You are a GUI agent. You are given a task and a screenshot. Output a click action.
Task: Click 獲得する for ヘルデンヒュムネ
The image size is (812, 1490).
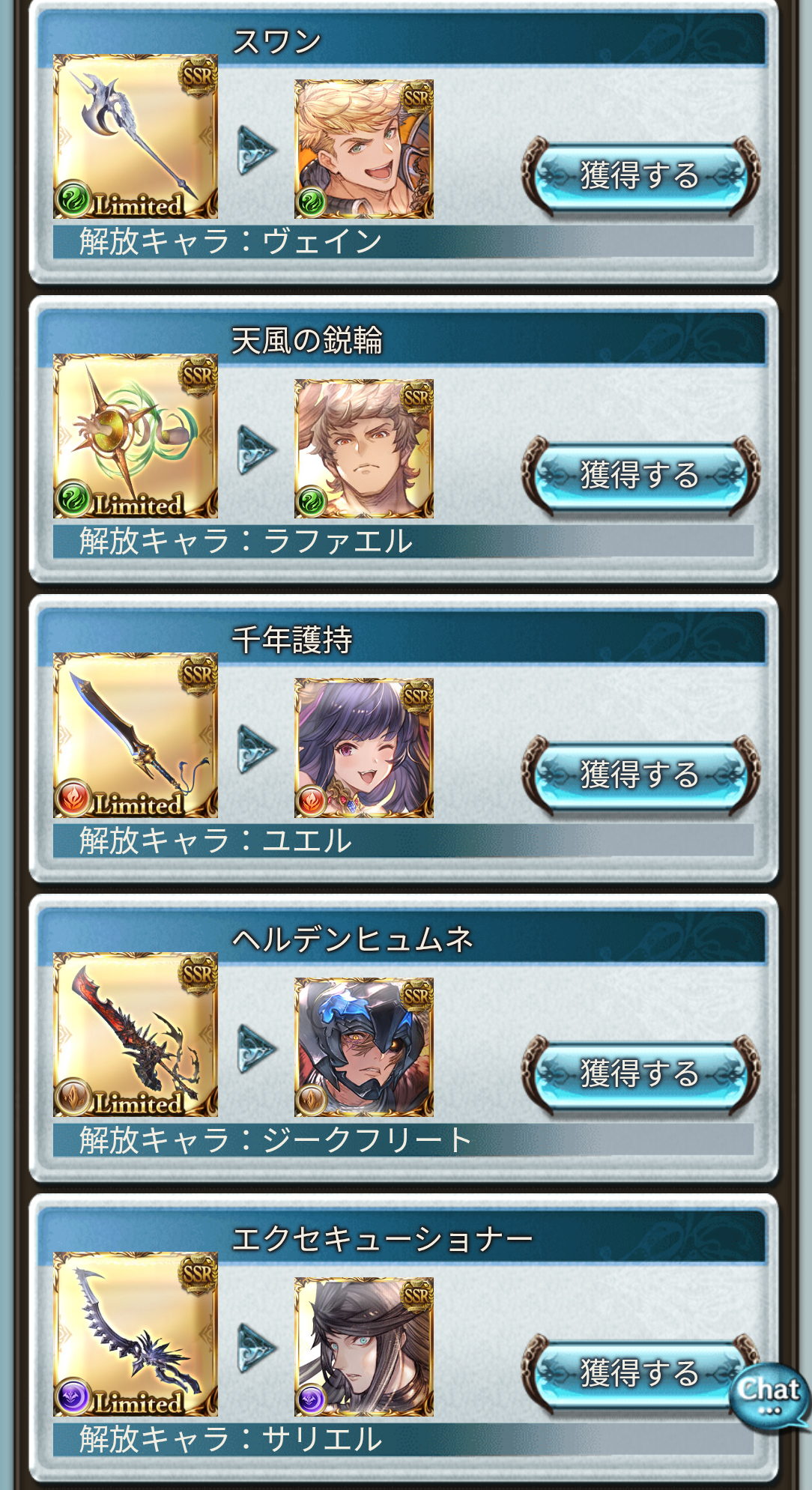click(x=641, y=1074)
